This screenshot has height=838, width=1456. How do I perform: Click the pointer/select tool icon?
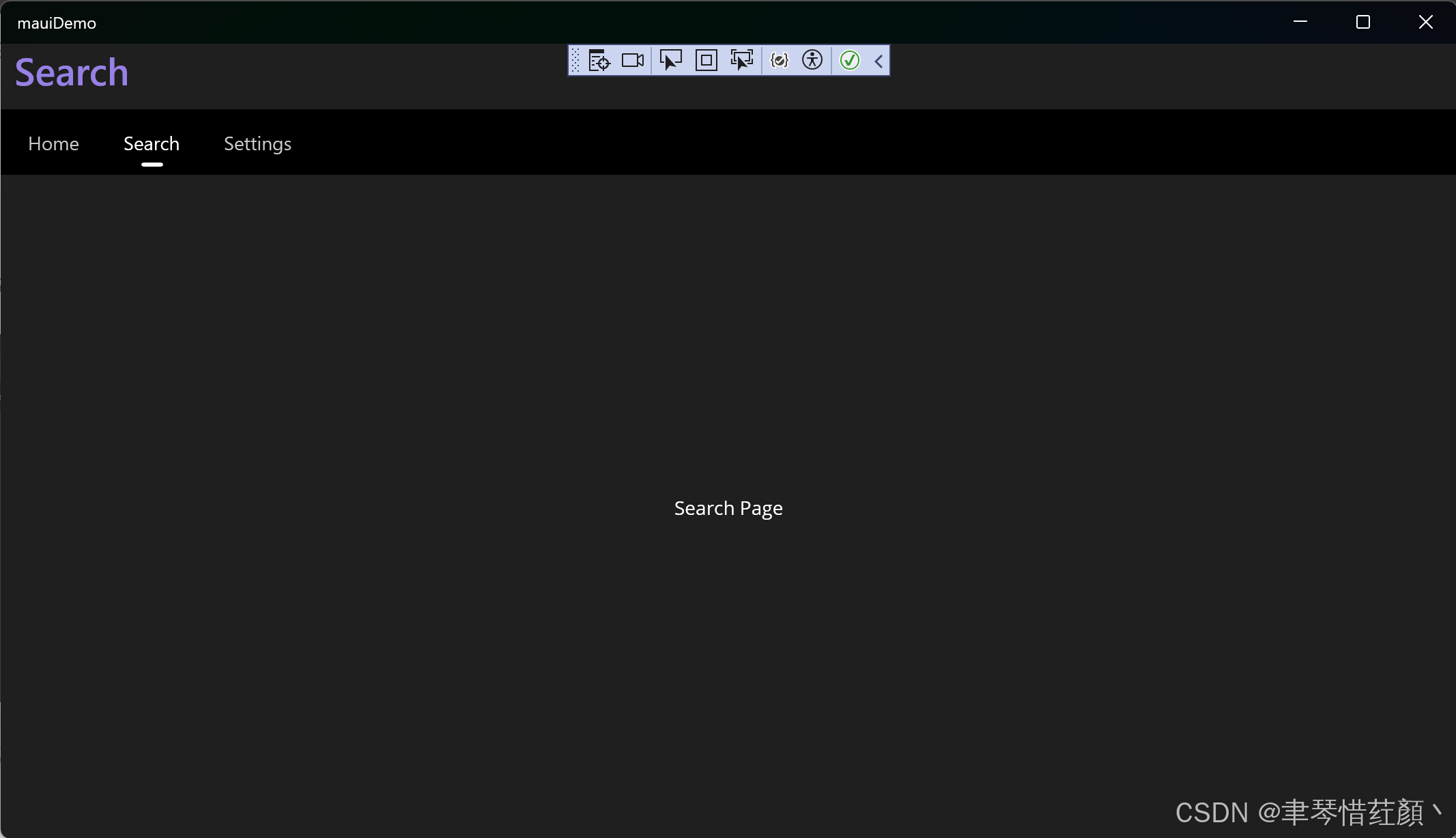(x=670, y=60)
